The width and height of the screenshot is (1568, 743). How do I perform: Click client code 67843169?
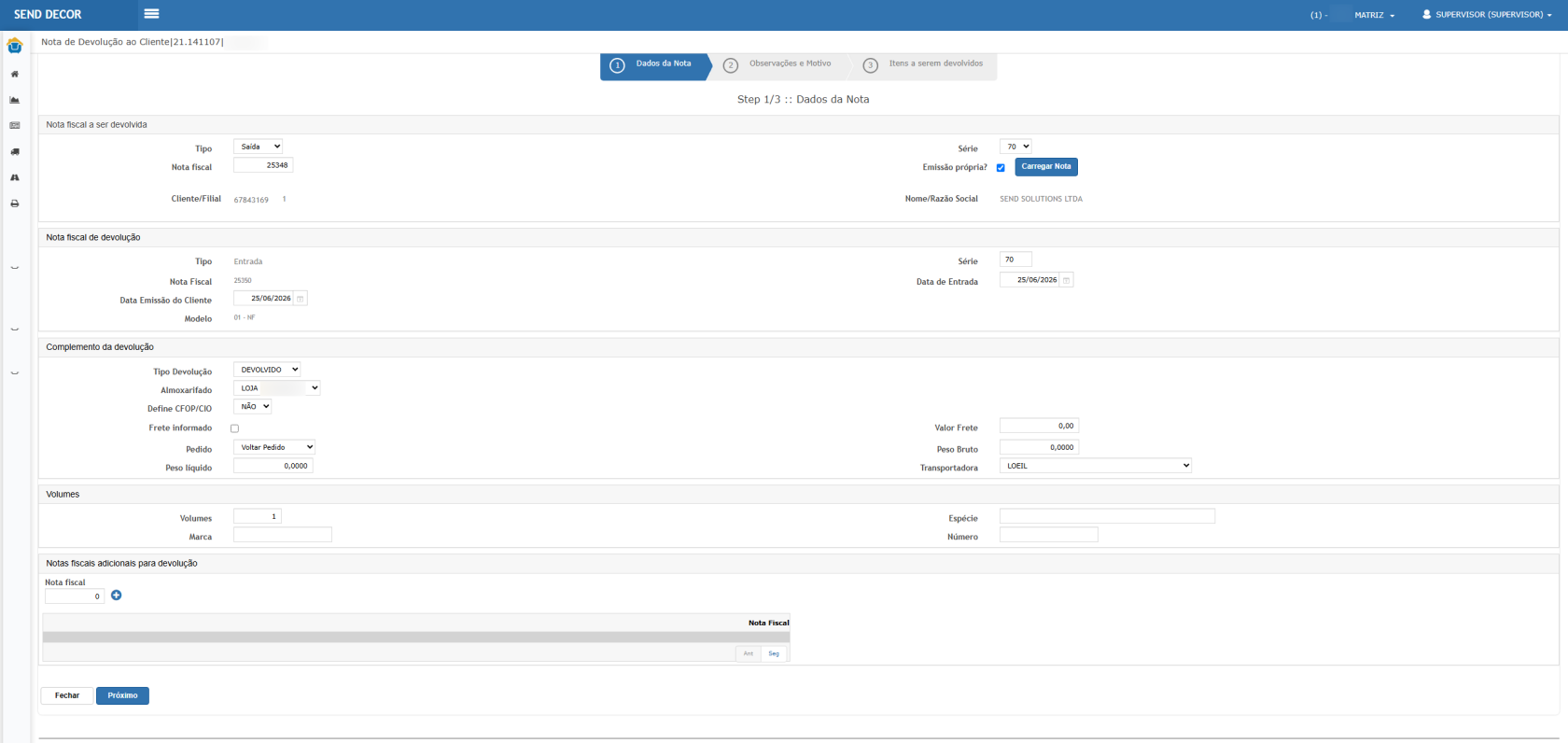[251, 200]
